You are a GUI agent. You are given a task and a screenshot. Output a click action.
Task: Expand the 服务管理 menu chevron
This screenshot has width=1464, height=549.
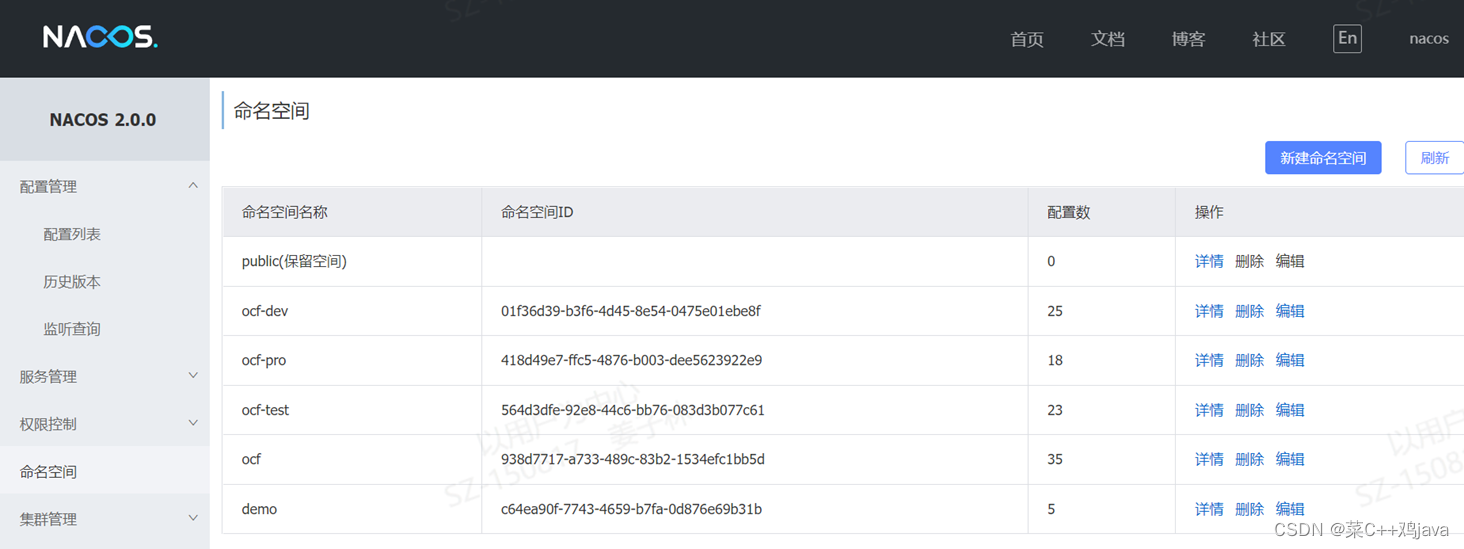193,376
